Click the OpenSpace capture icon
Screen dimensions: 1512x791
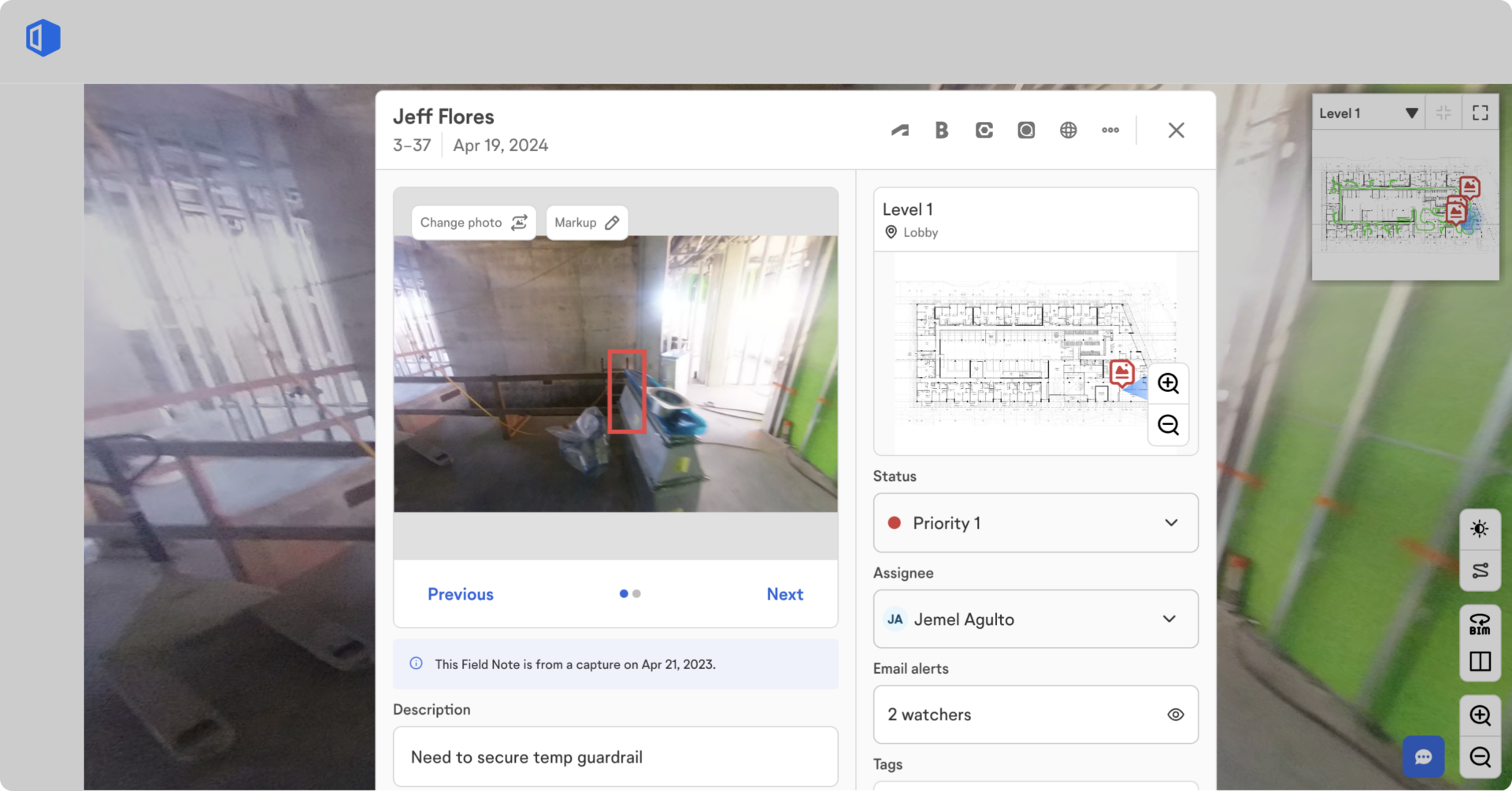pos(1026,130)
